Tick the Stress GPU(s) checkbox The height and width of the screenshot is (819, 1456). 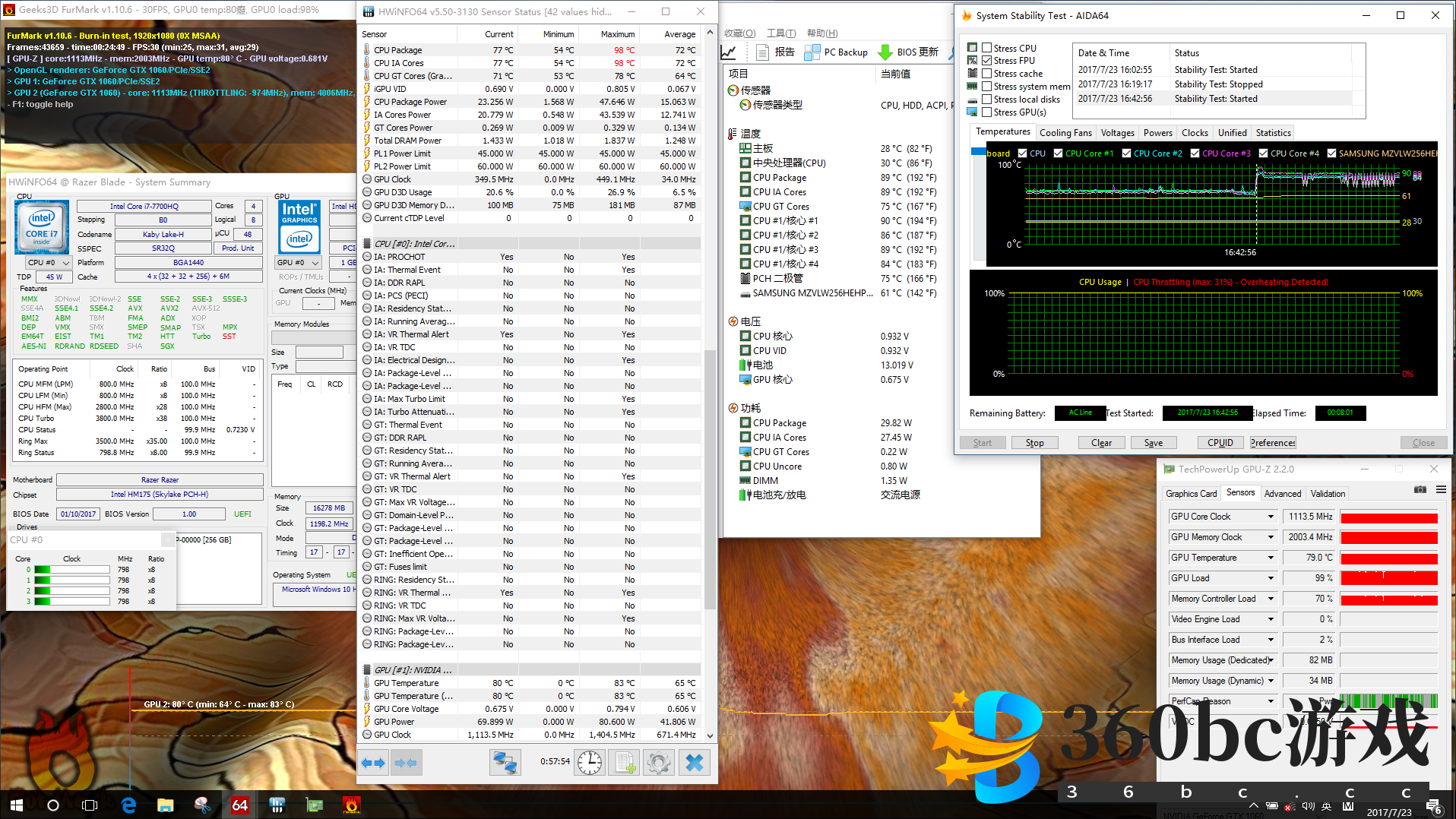pos(986,112)
